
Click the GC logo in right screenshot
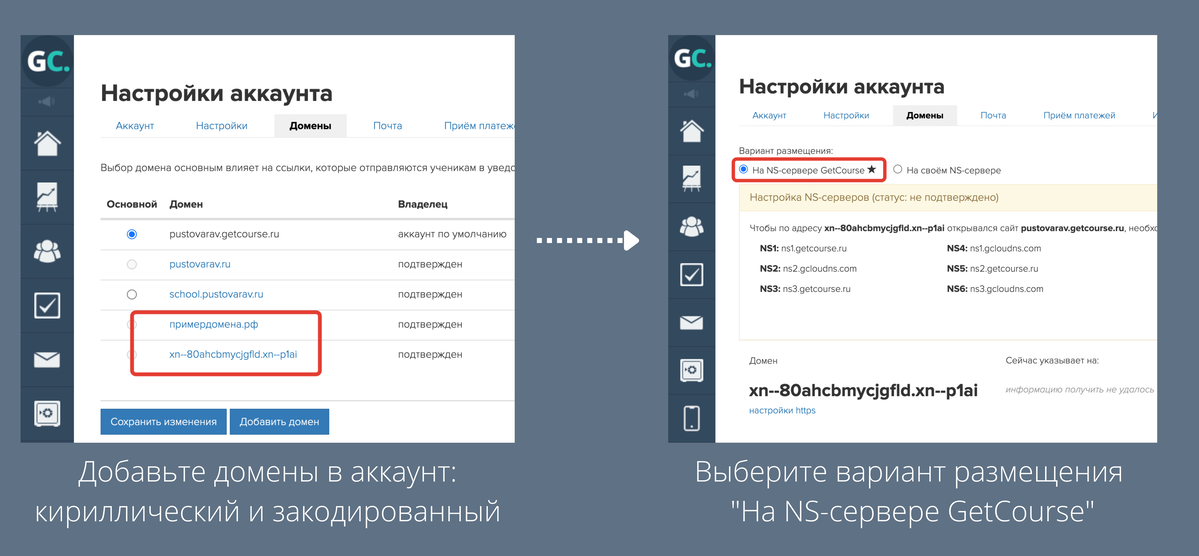pos(691,59)
